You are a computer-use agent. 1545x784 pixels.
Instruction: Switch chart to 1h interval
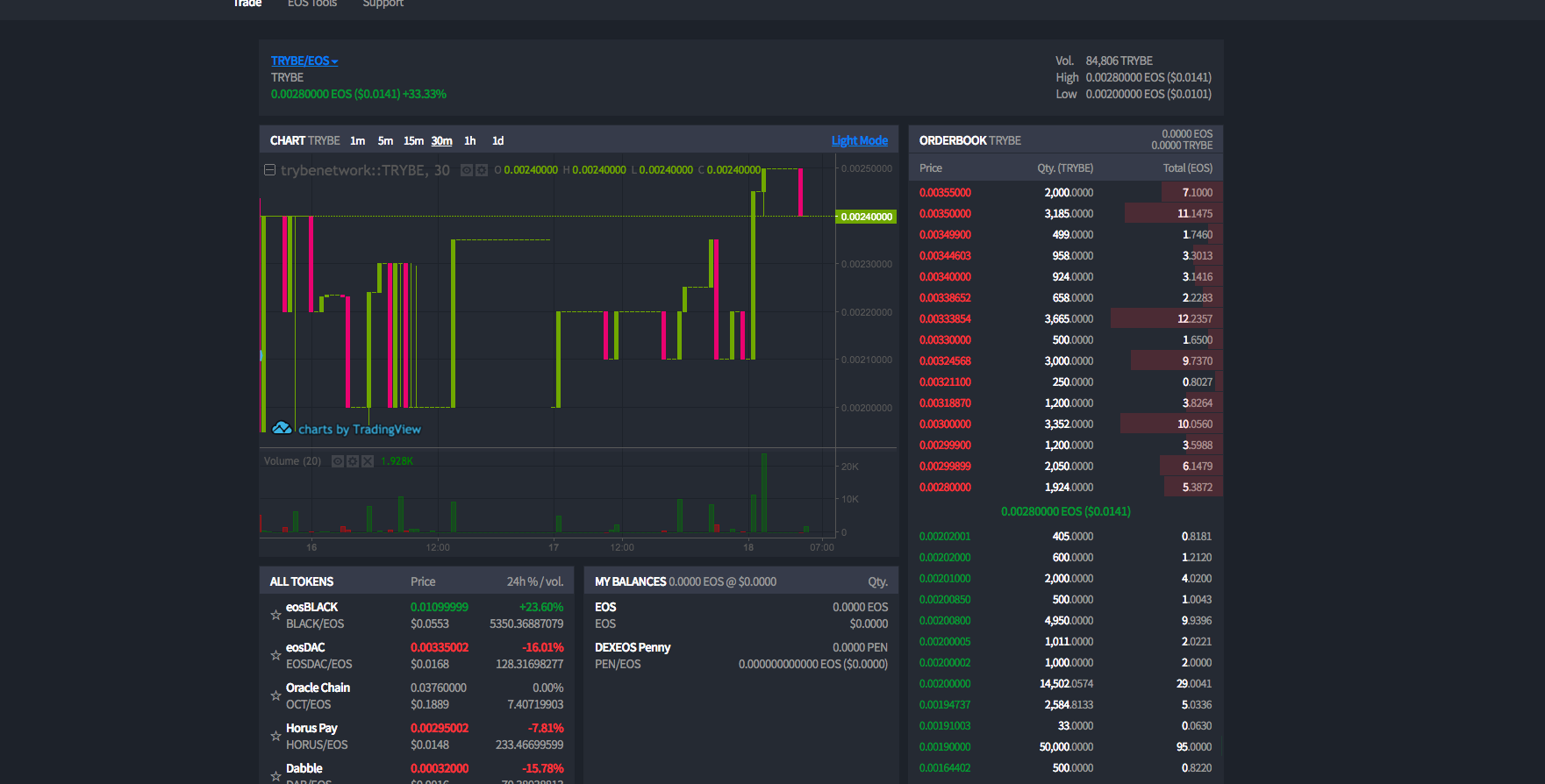(x=470, y=141)
